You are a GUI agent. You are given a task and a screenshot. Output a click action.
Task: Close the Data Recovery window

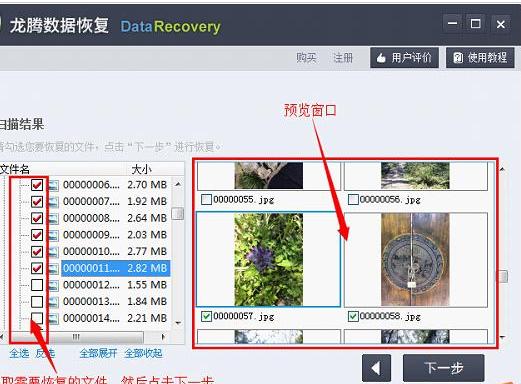[x=501, y=24]
